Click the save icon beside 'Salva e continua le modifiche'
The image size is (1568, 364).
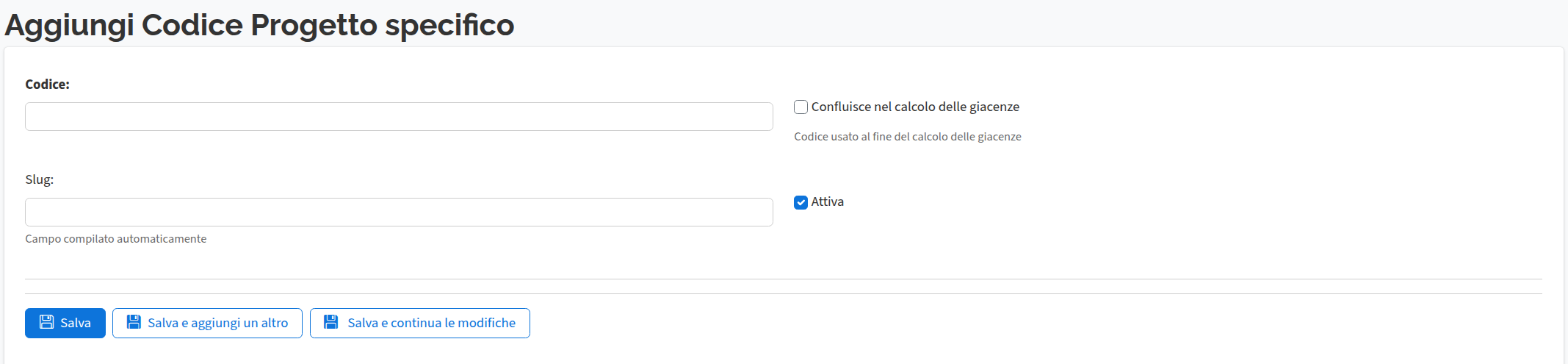331,322
